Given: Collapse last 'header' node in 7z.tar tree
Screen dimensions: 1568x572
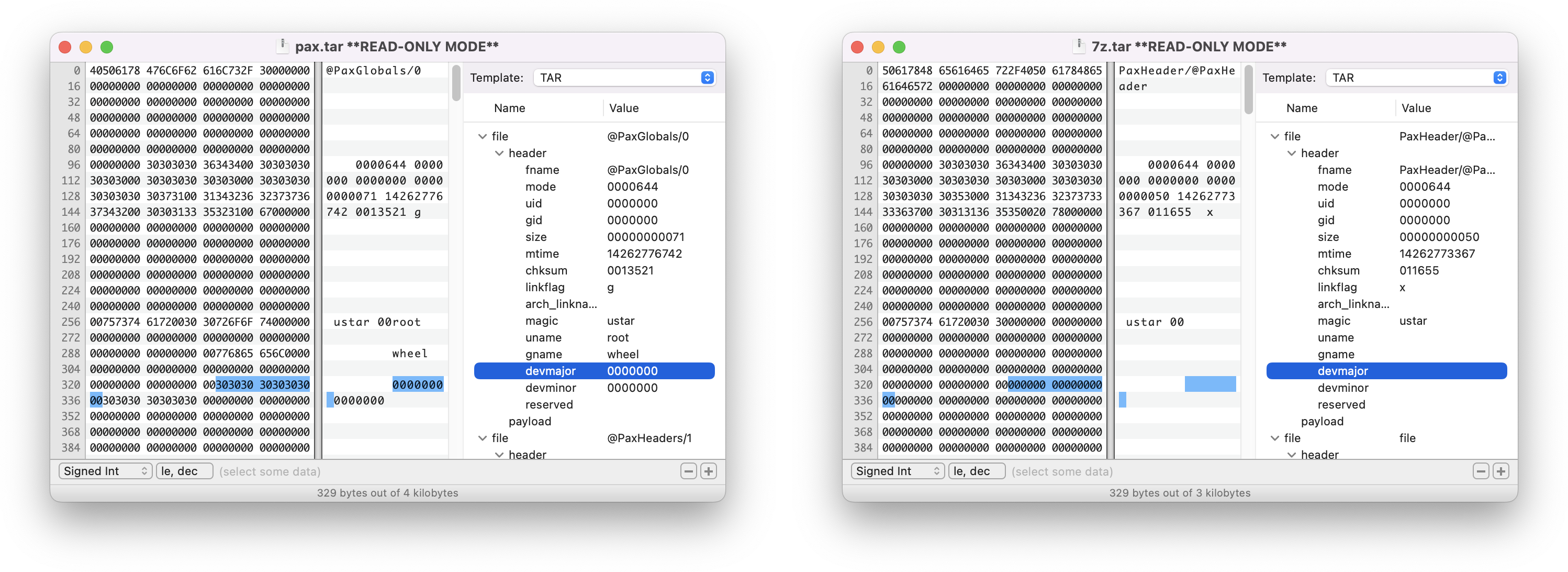Looking at the screenshot, I should pos(1292,455).
